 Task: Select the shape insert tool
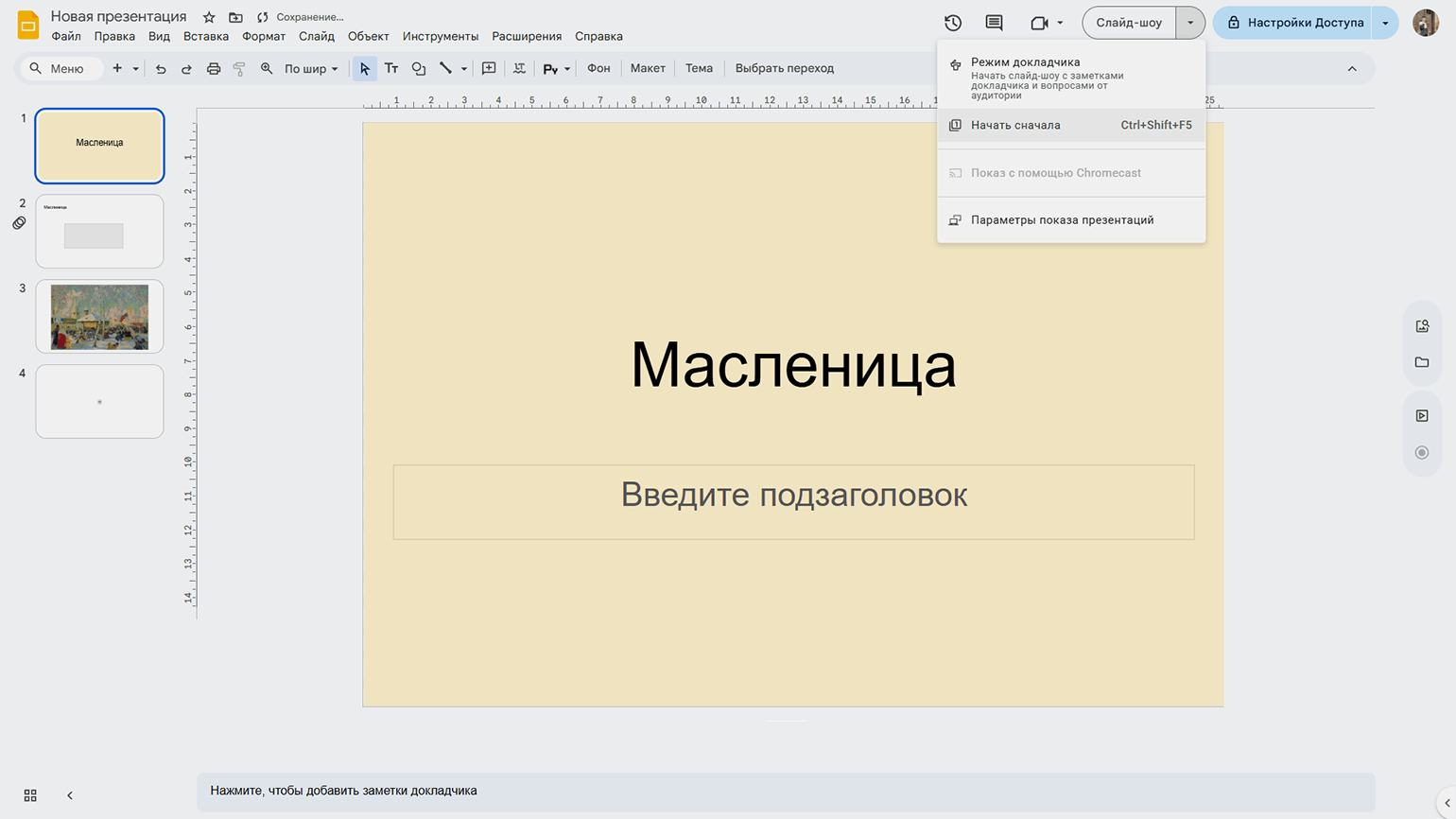coord(418,68)
